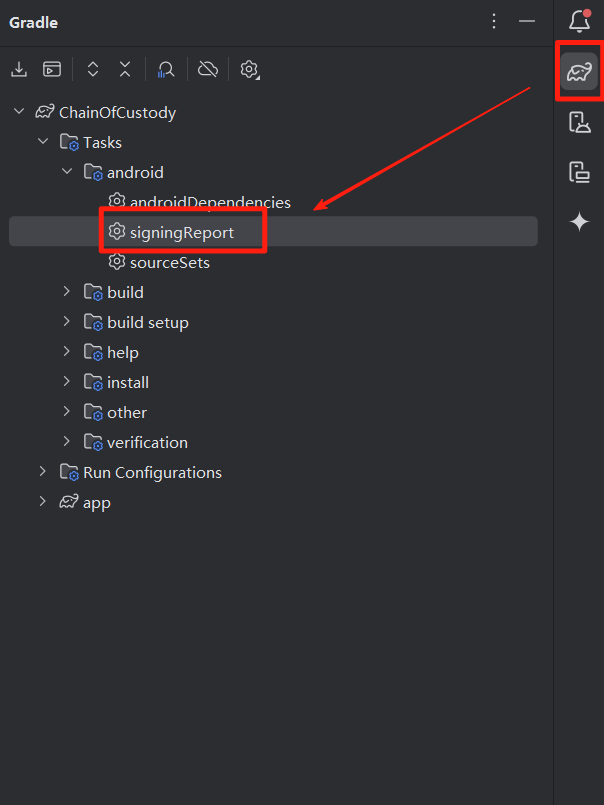Open the Device Manager sidebar icon
Viewport: 604px width, 805px height.
(x=579, y=123)
